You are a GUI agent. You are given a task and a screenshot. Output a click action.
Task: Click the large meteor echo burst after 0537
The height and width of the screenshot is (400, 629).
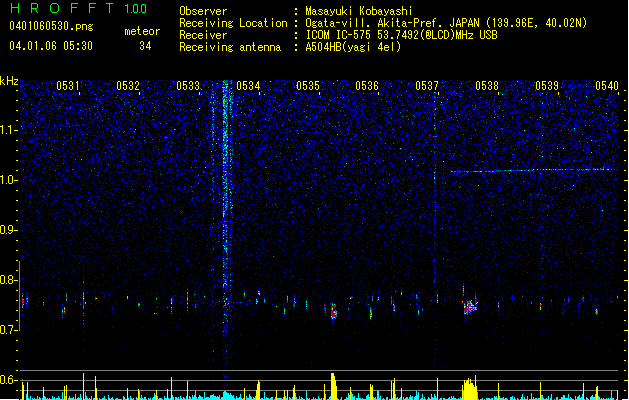pos(470,307)
